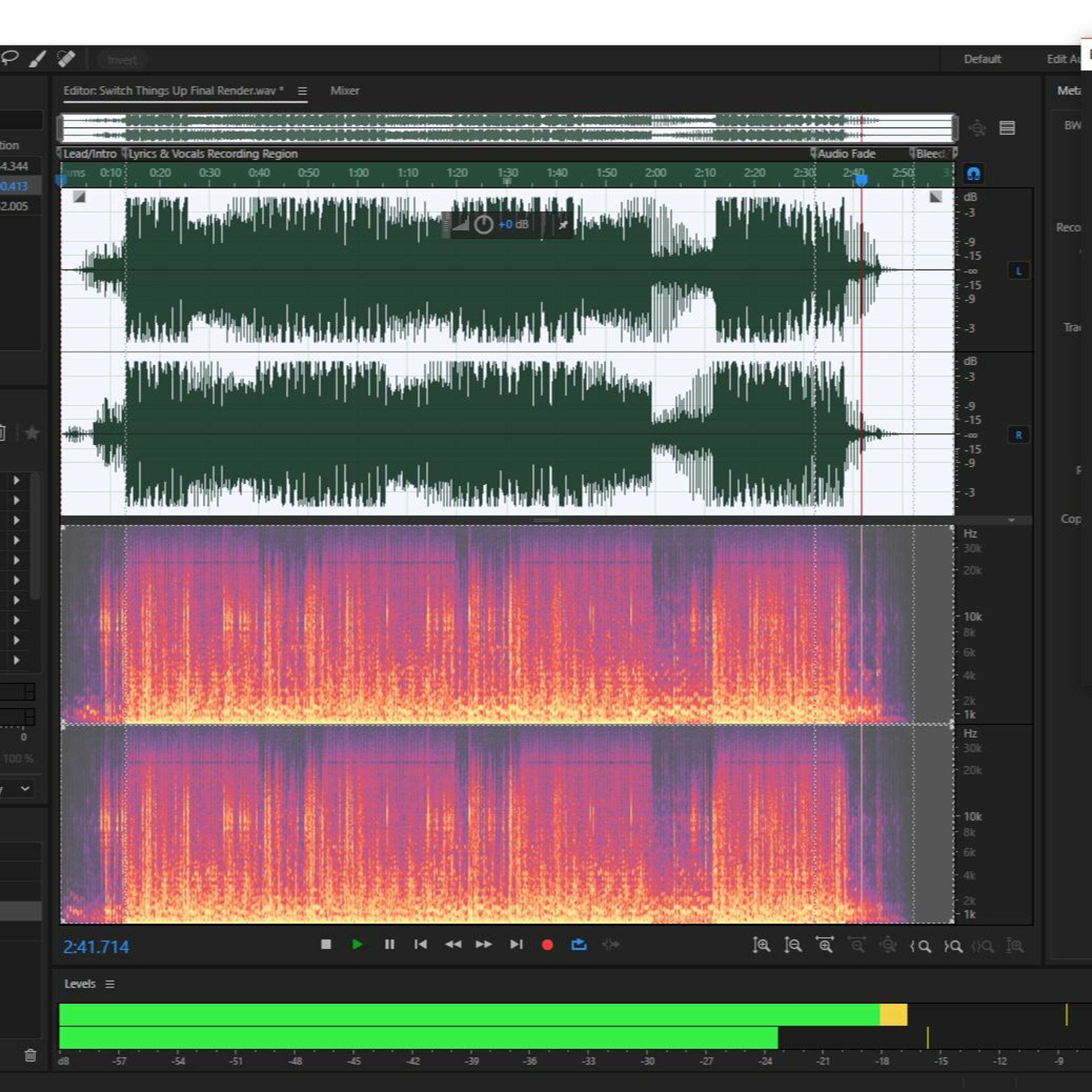
Task: Click the overview waveform navigator bar
Action: pos(507,128)
